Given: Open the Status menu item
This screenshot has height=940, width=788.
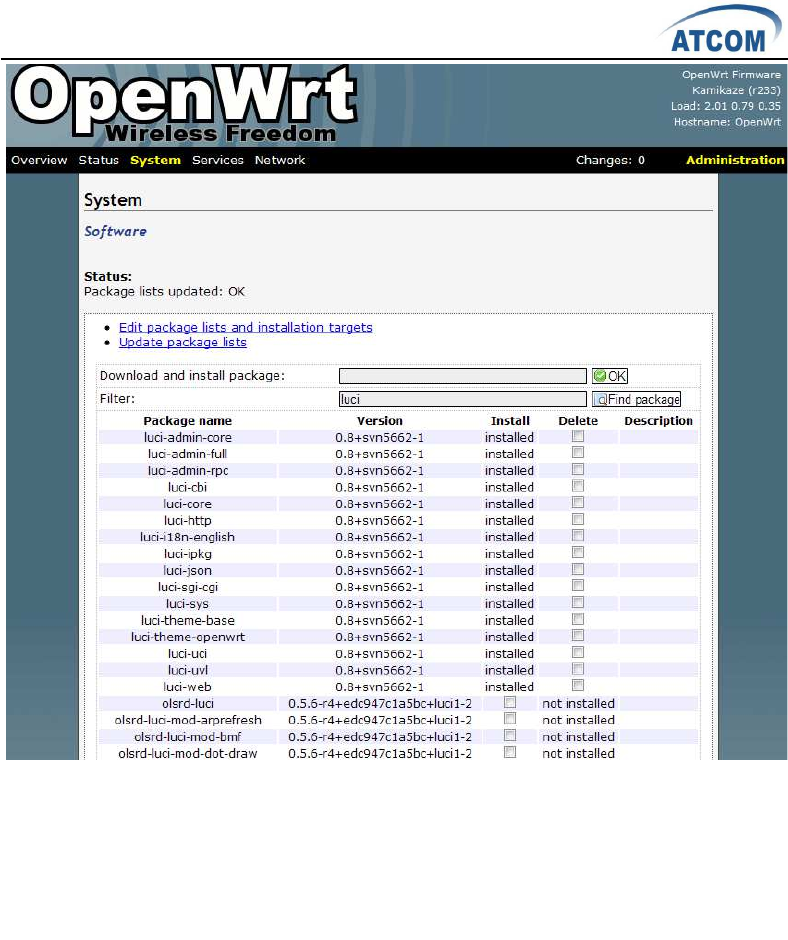Looking at the screenshot, I should (x=98, y=160).
